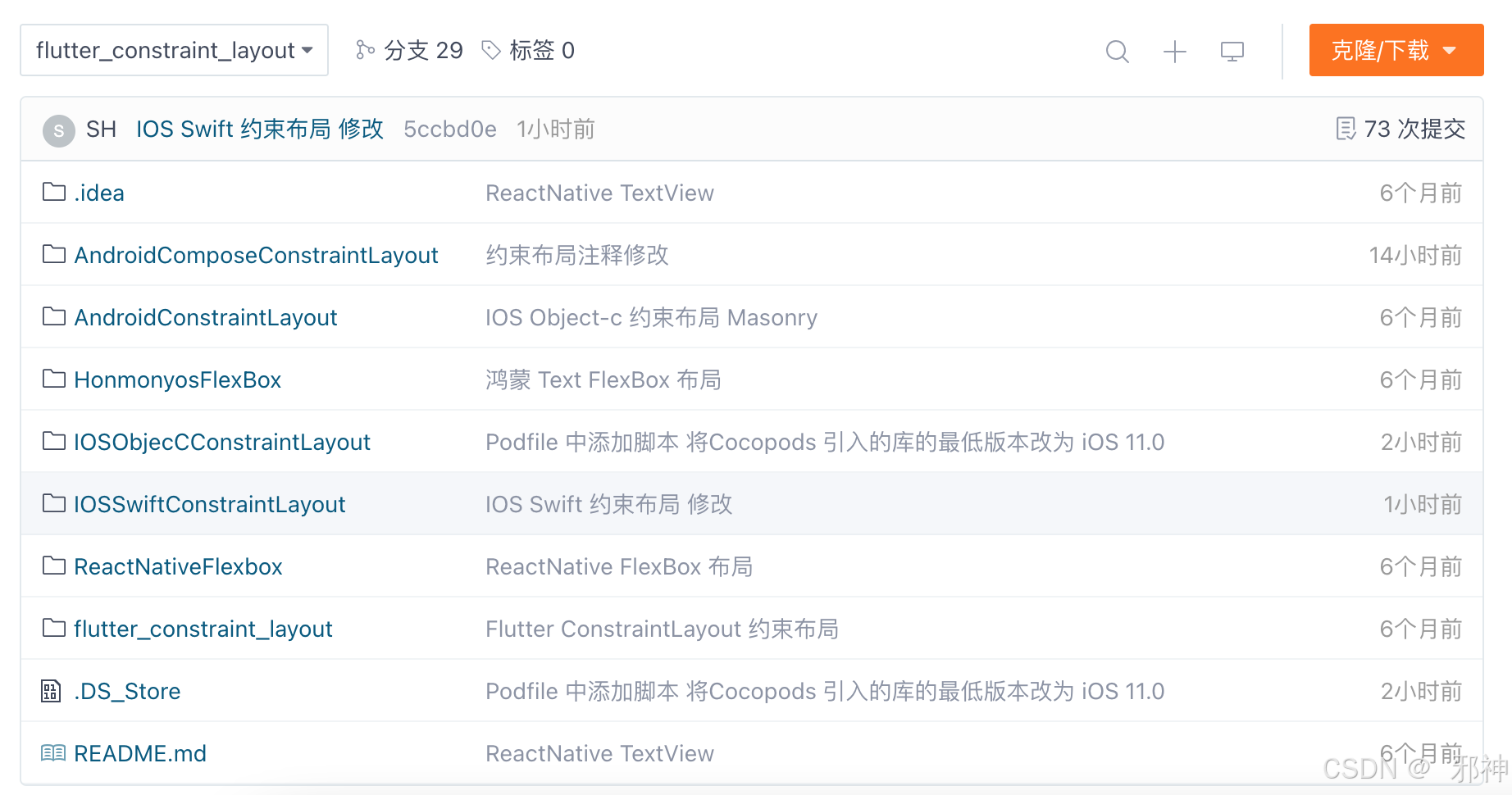The height and width of the screenshot is (795, 1512).
Task: Open latest commit message IOS Swift 约束布局 修改
Action: click(x=260, y=129)
